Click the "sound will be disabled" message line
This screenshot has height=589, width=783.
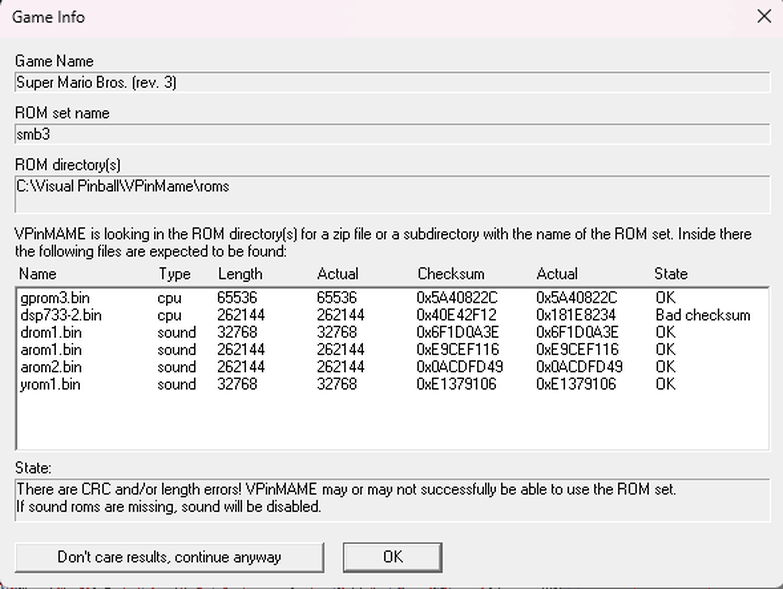tap(169, 507)
